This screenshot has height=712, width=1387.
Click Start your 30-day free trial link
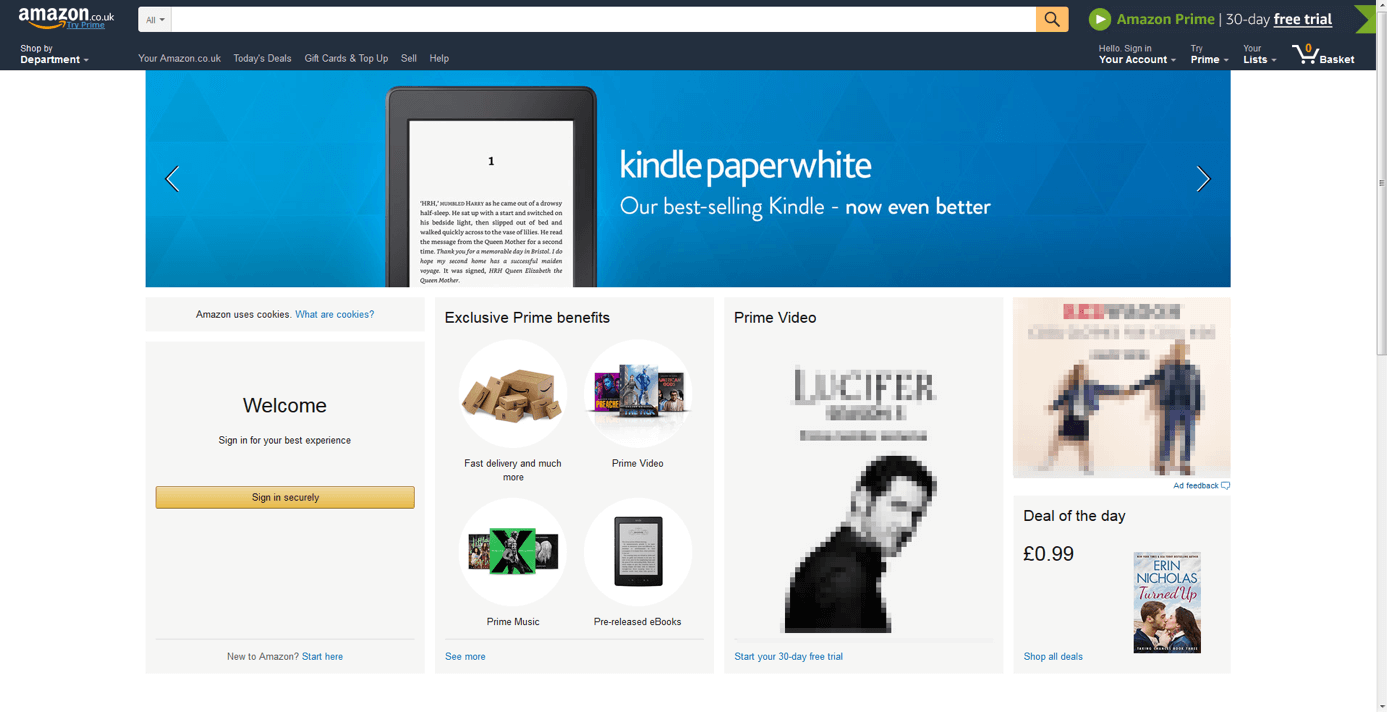(x=788, y=656)
